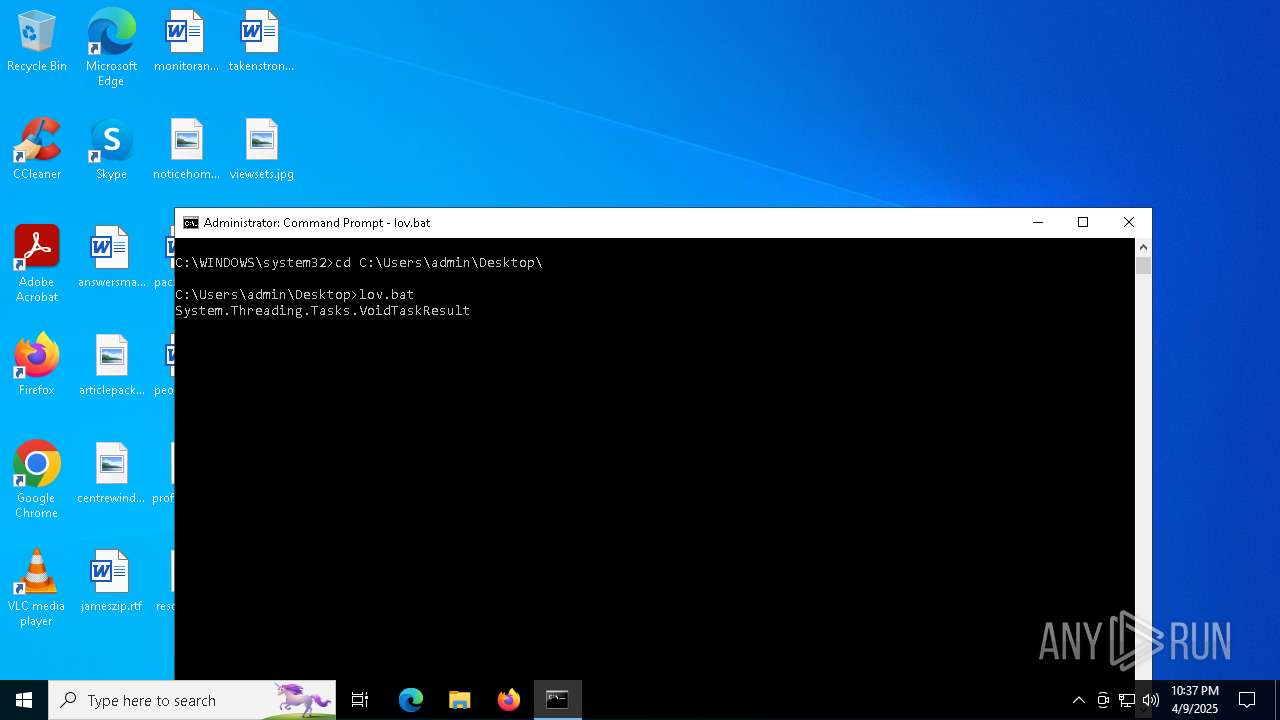Click the Command Prompt title bar icon
Screen dimensions: 1280x720
point(191,223)
